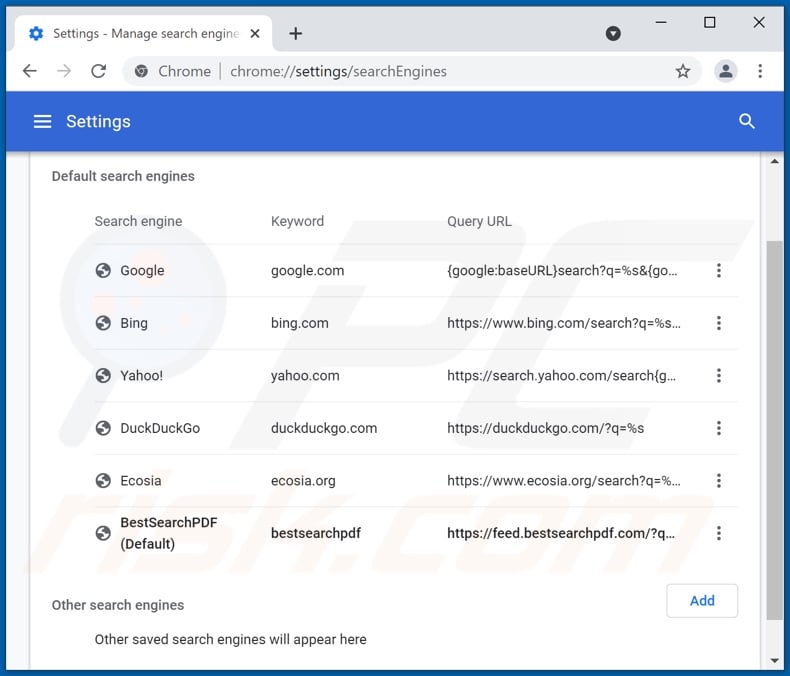Select the 'Yahoo!' search engine name
790x676 pixels.
(141, 375)
